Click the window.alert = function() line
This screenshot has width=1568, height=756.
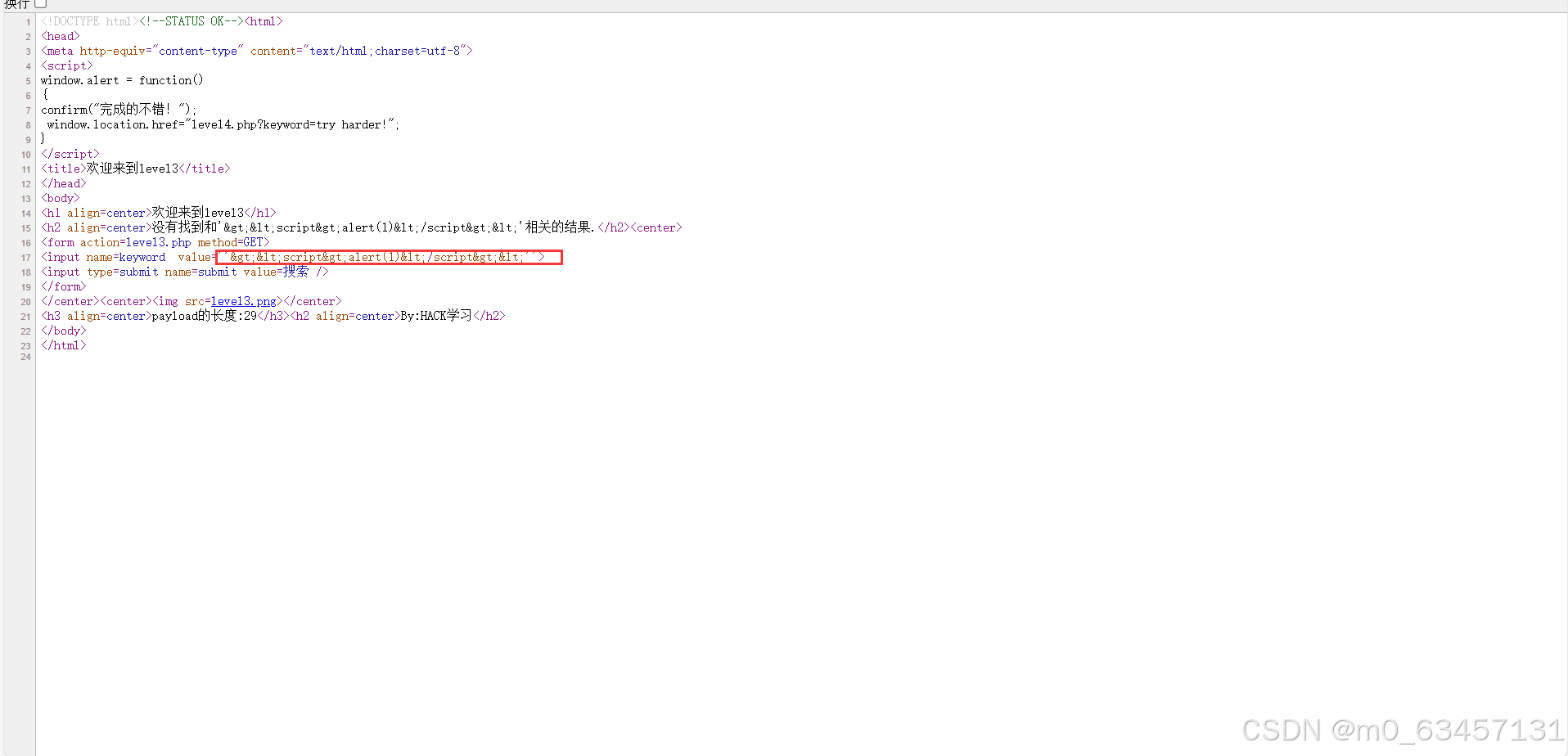(x=122, y=80)
